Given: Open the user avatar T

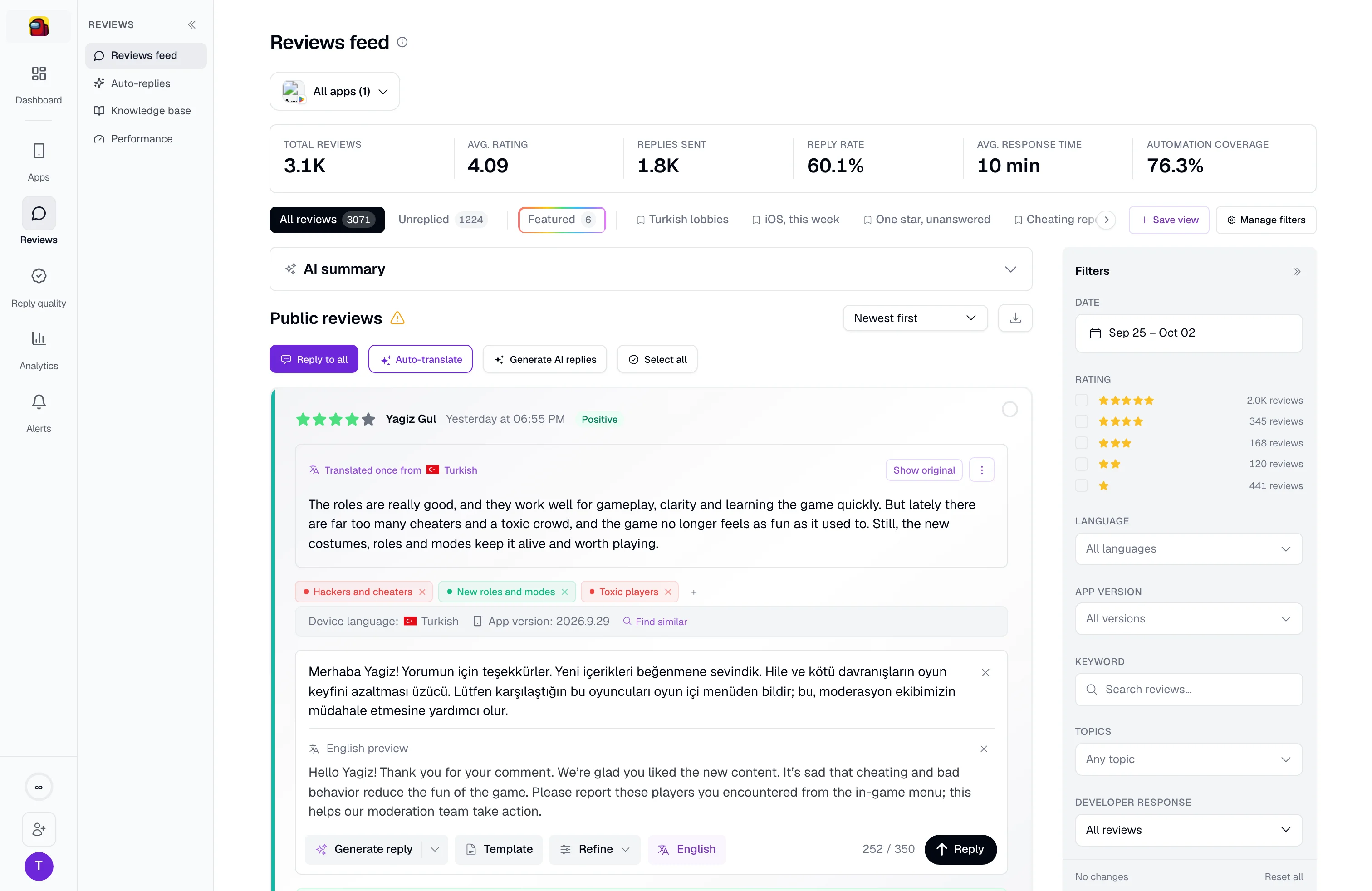Looking at the screenshot, I should pyautogui.click(x=39, y=866).
